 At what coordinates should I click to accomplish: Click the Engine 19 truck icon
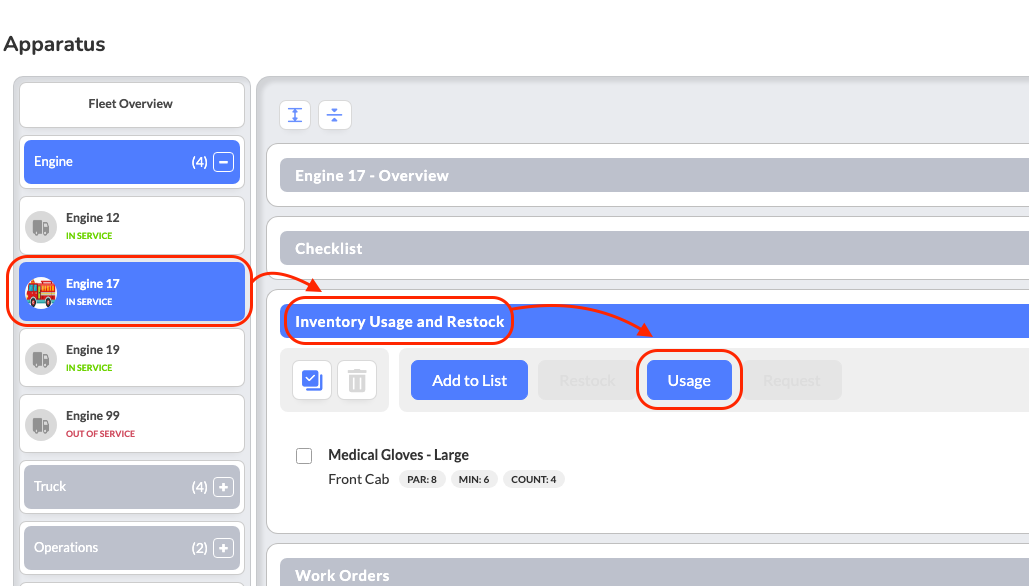click(41, 359)
